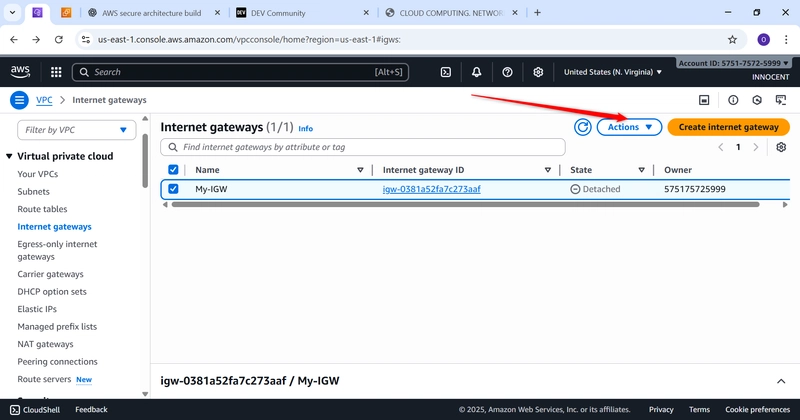This screenshot has width=800, height=420.
Task: Switch to AWS secure architecture build tab
Action: click(151, 13)
